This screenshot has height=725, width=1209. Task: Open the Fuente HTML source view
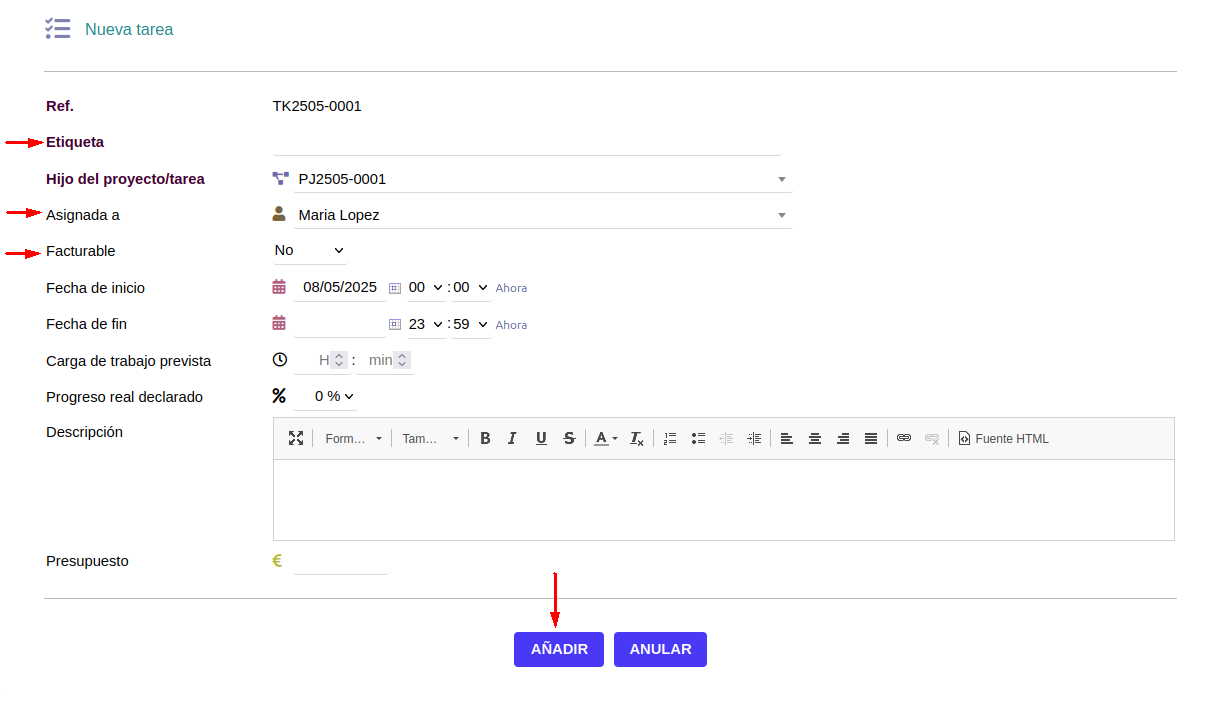pos(1003,438)
